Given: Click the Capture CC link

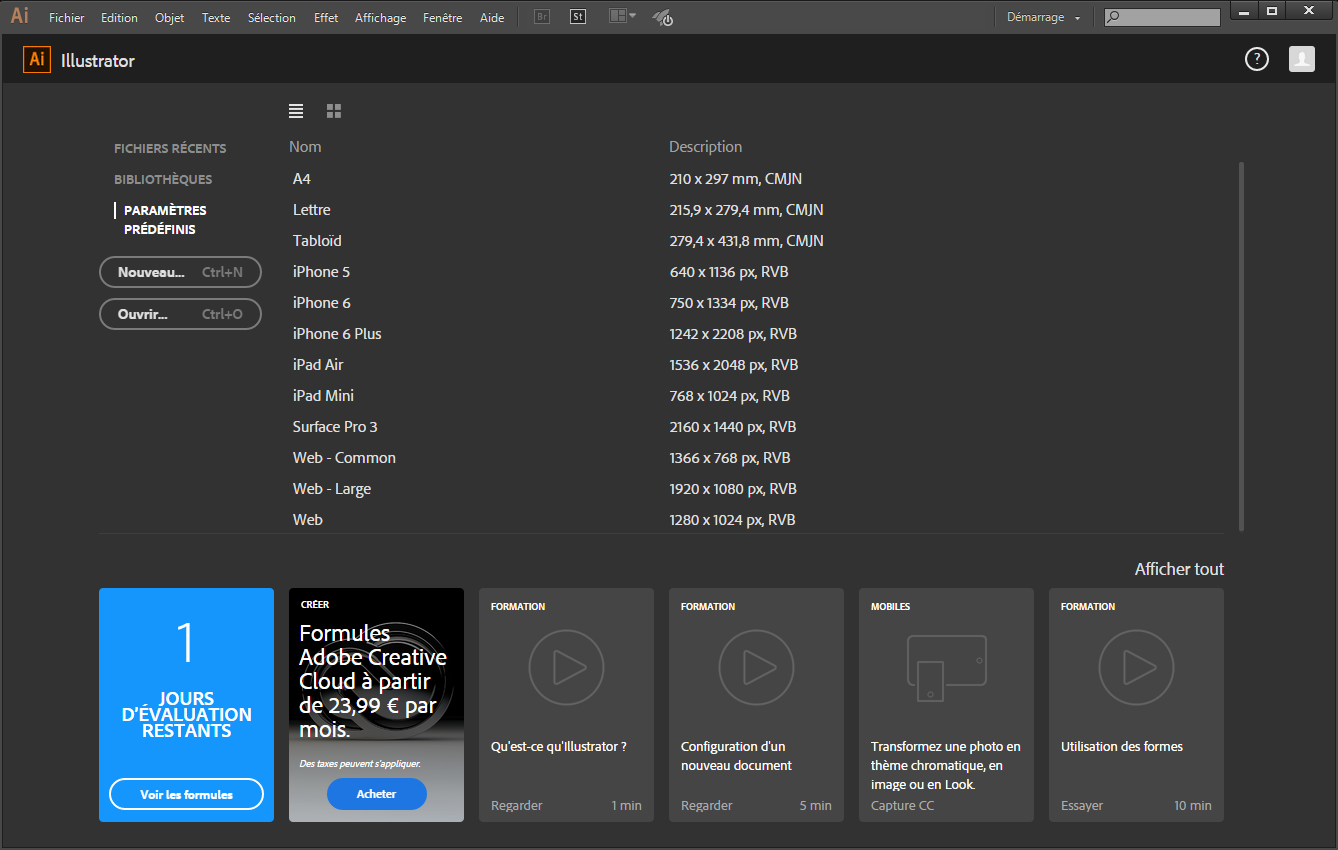Looking at the screenshot, I should 903,805.
